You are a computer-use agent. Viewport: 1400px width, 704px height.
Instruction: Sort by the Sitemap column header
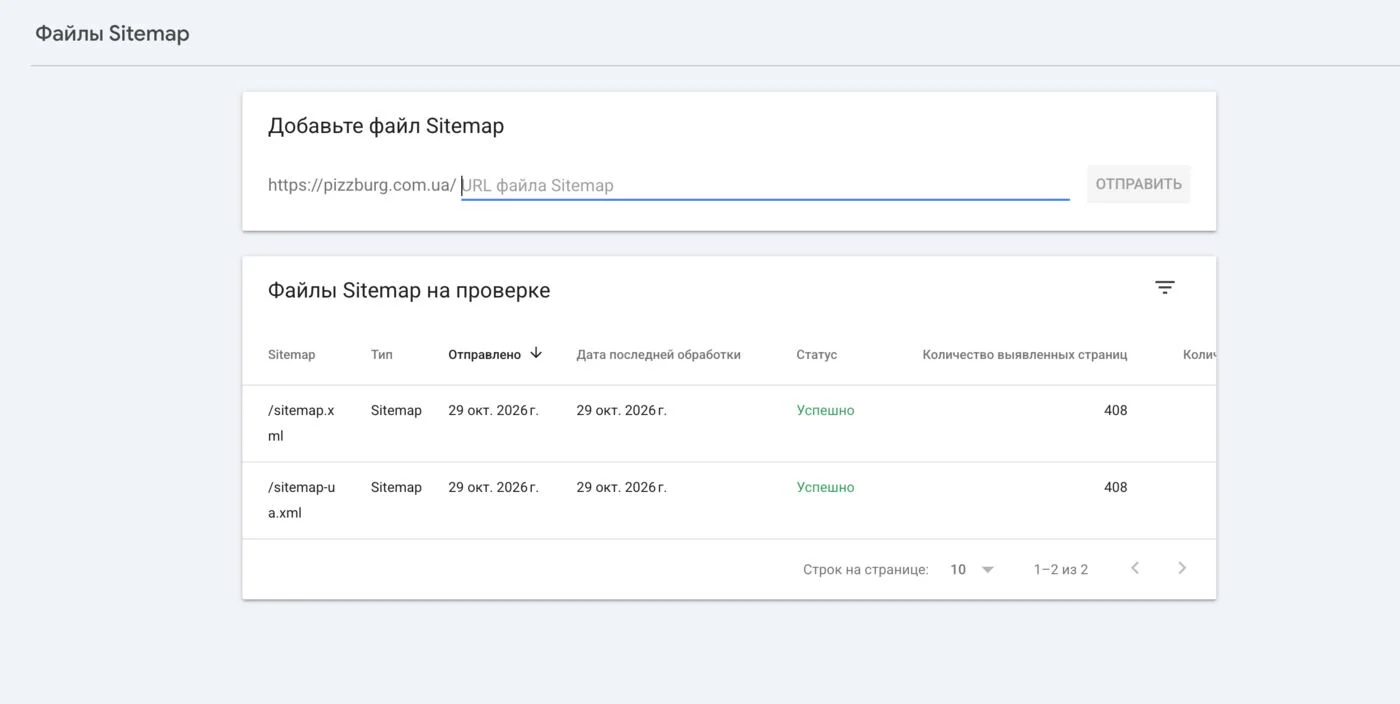[291, 355]
